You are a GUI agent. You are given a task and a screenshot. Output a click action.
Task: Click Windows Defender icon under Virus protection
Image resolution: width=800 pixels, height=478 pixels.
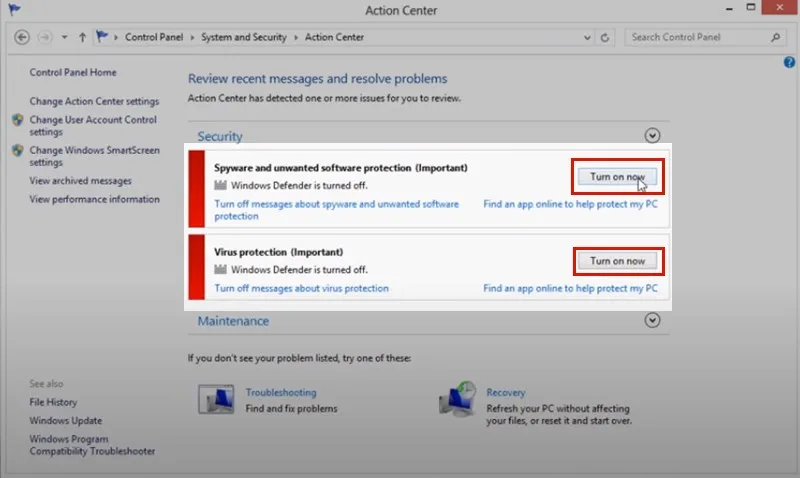(220, 269)
